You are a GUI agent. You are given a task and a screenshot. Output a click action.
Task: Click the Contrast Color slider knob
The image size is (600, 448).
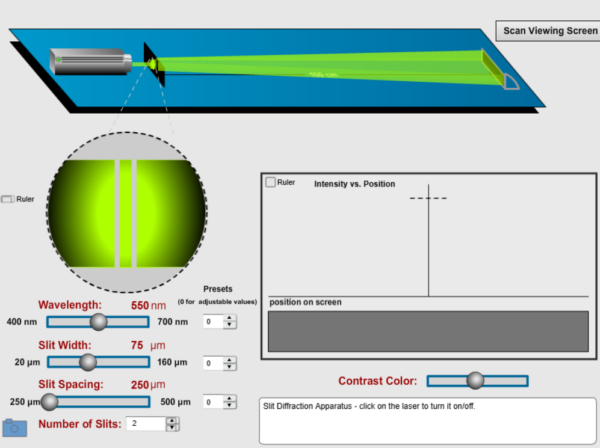pyautogui.click(x=475, y=380)
